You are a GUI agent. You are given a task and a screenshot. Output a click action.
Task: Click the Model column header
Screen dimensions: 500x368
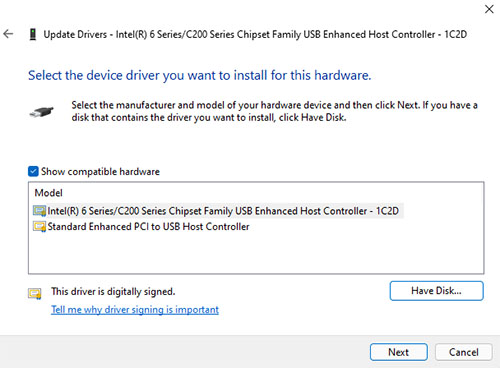[x=49, y=193]
